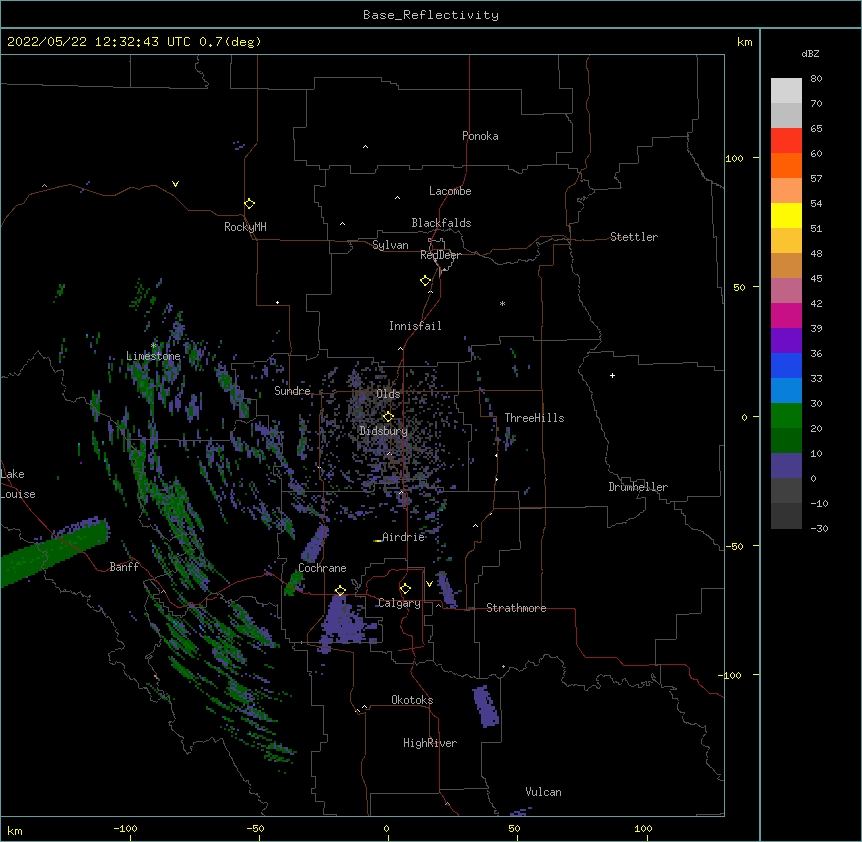
Task: Select the Innisfail label
Action: 415,326
